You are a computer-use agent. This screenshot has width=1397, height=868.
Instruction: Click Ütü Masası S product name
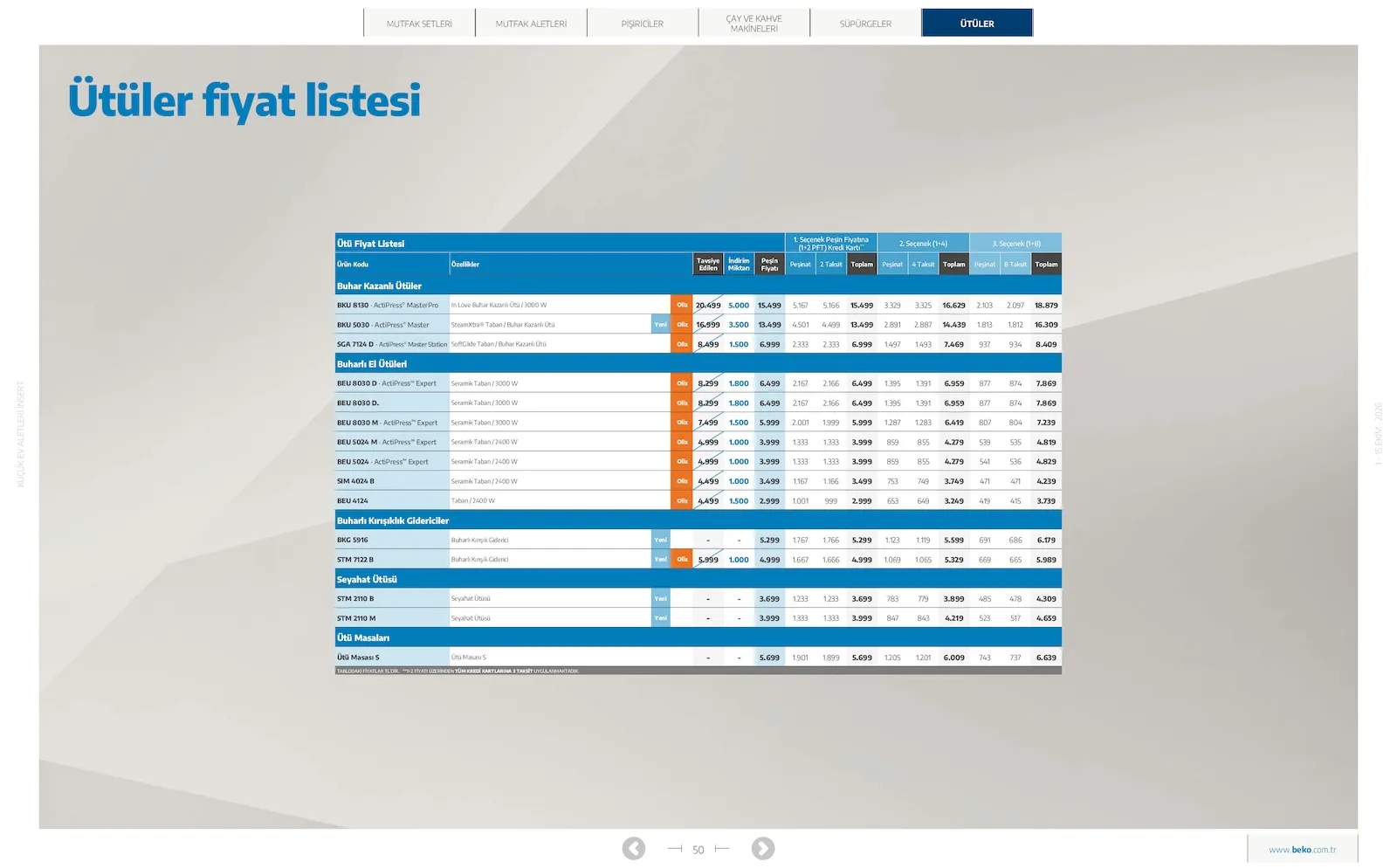[x=358, y=658]
